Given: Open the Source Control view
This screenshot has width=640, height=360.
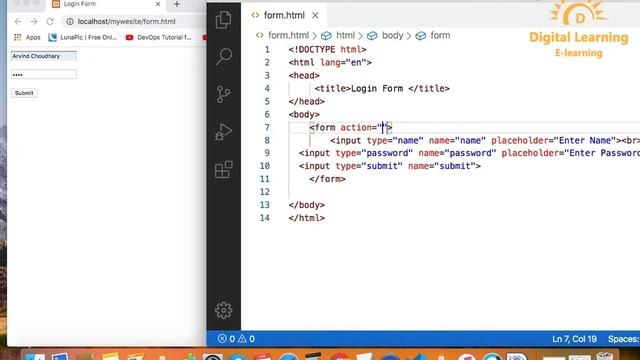Looking at the screenshot, I should 223,94.
